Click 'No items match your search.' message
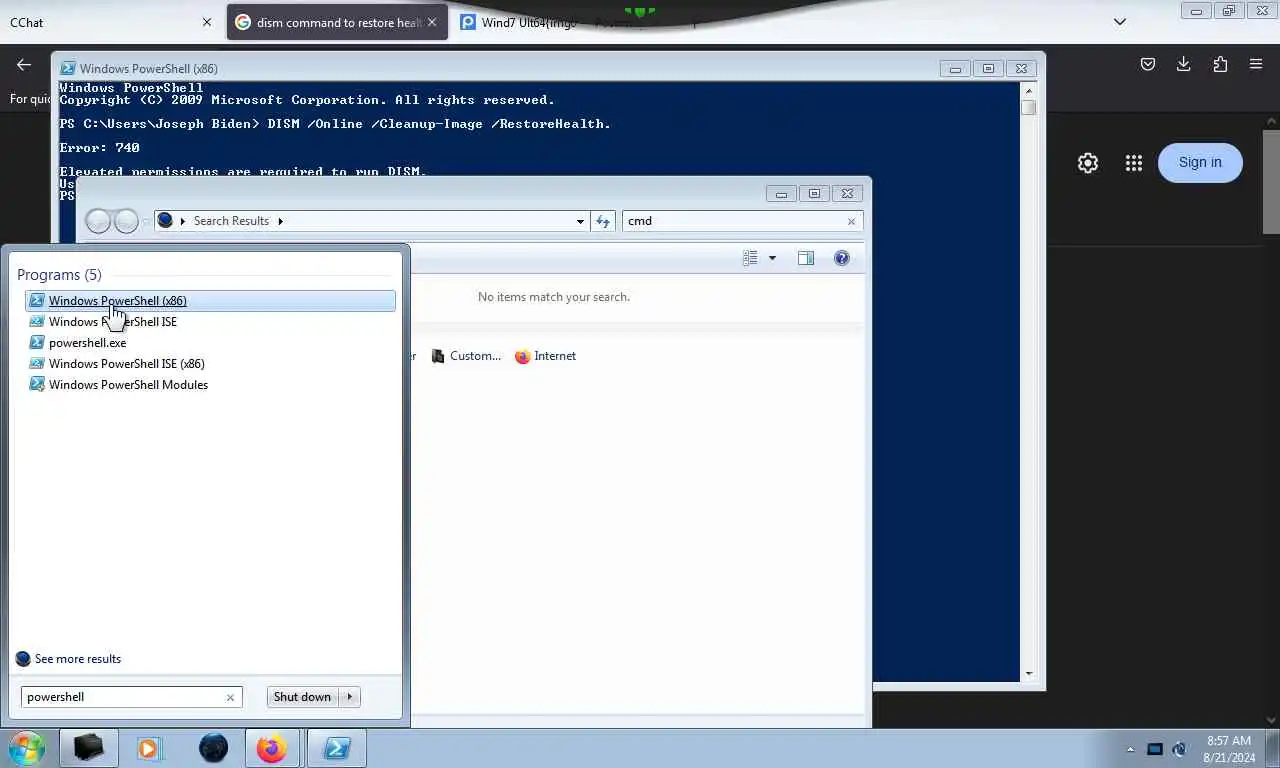 [x=554, y=297]
